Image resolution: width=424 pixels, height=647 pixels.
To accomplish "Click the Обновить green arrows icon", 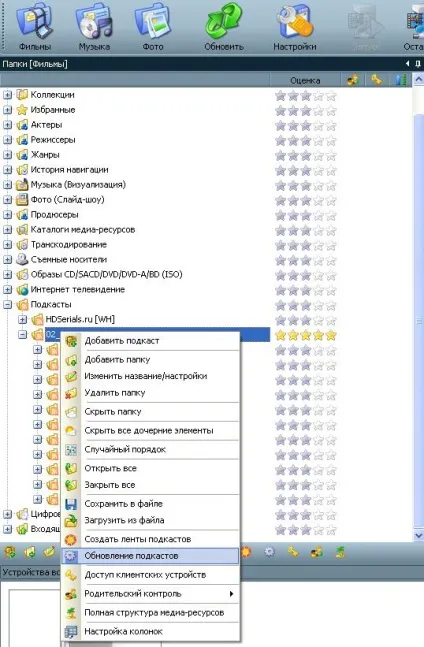I will pos(224,21).
